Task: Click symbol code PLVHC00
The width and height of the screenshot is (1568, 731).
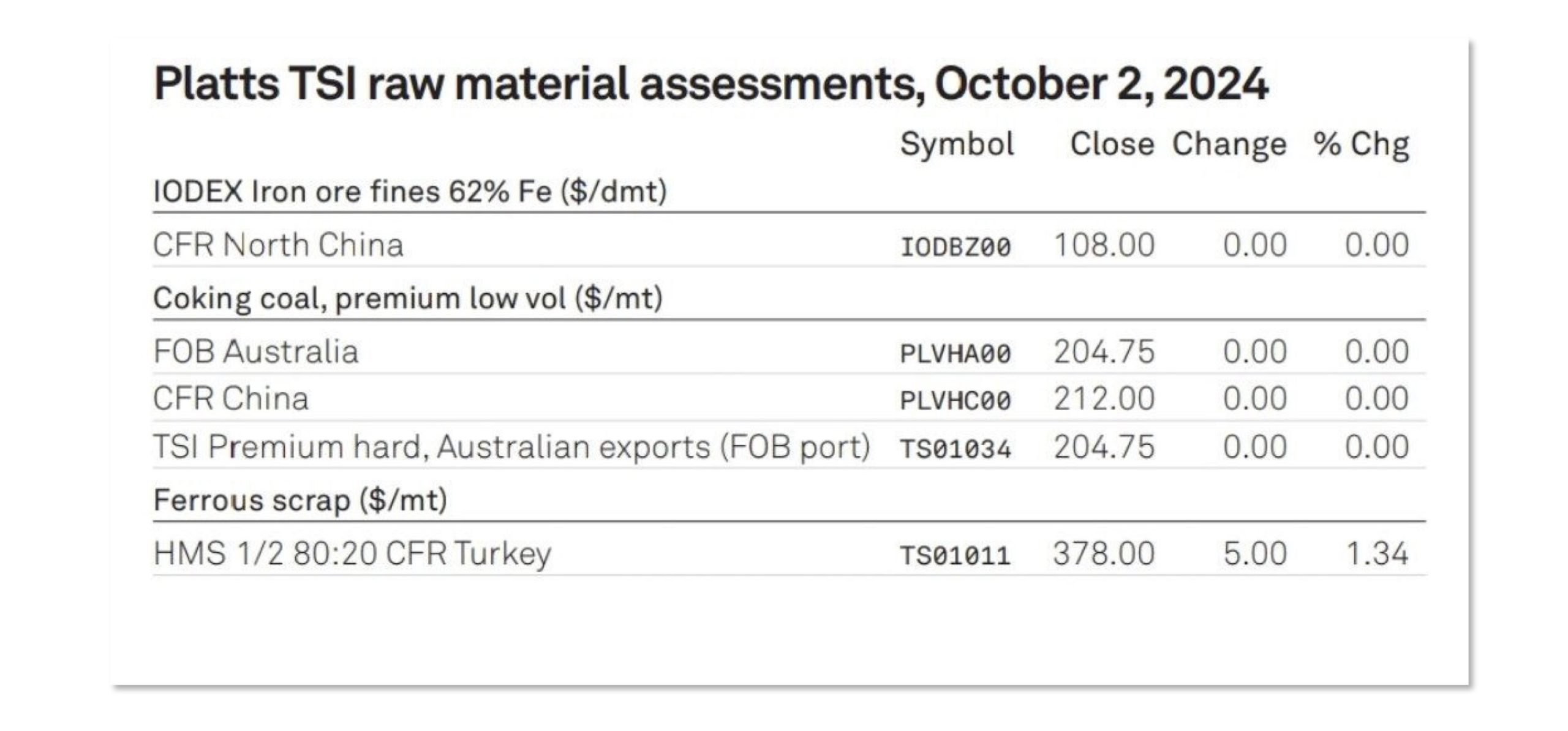Action: tap(955, 401)
